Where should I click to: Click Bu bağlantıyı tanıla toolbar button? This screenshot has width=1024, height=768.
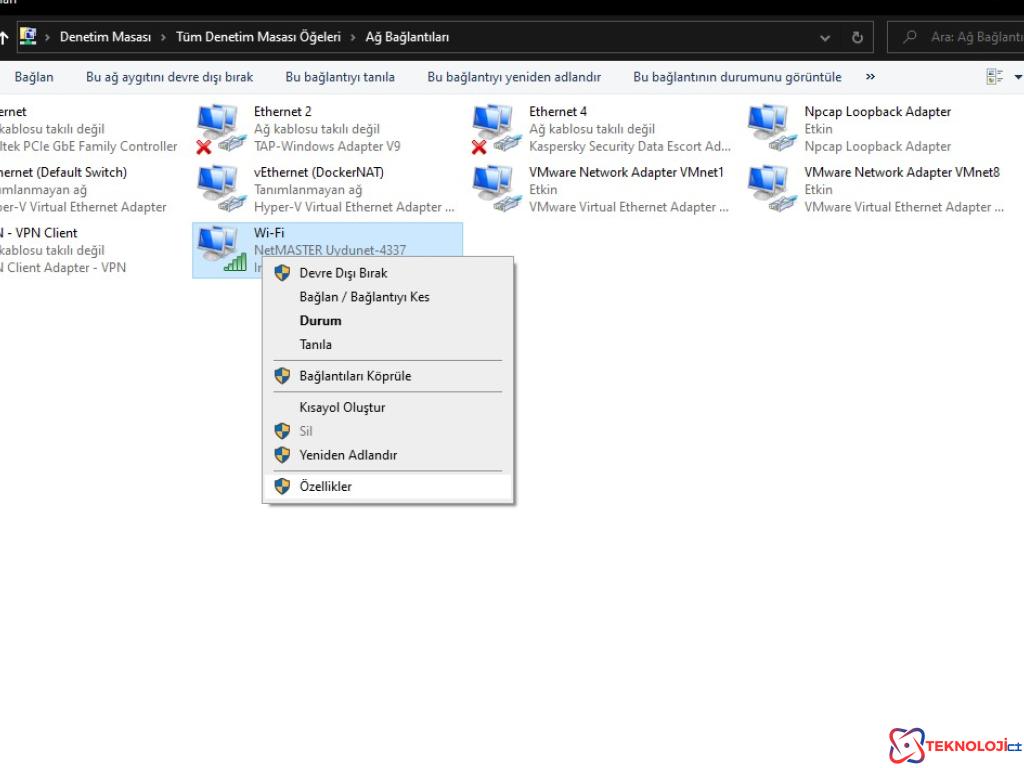click(x=340, y=77)
